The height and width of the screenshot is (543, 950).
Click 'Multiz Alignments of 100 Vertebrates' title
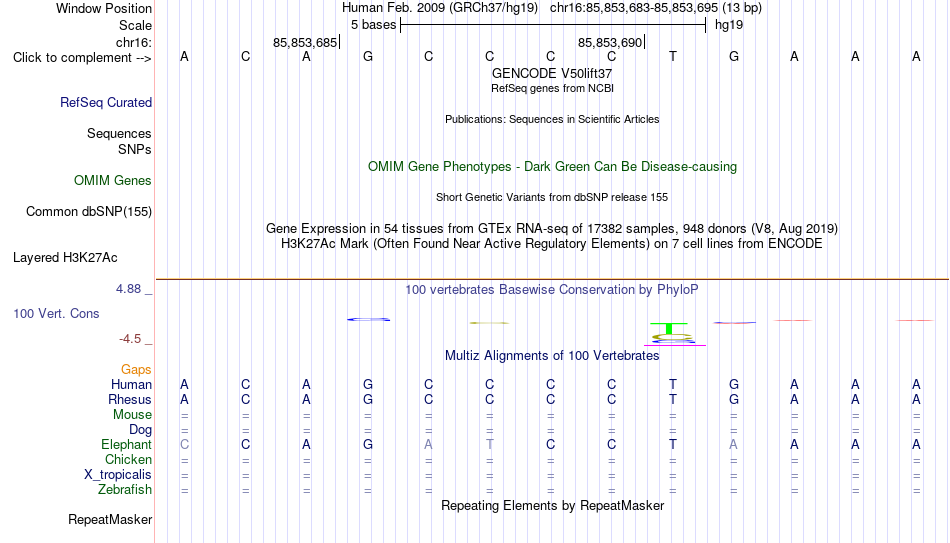(x=552, y=356)
